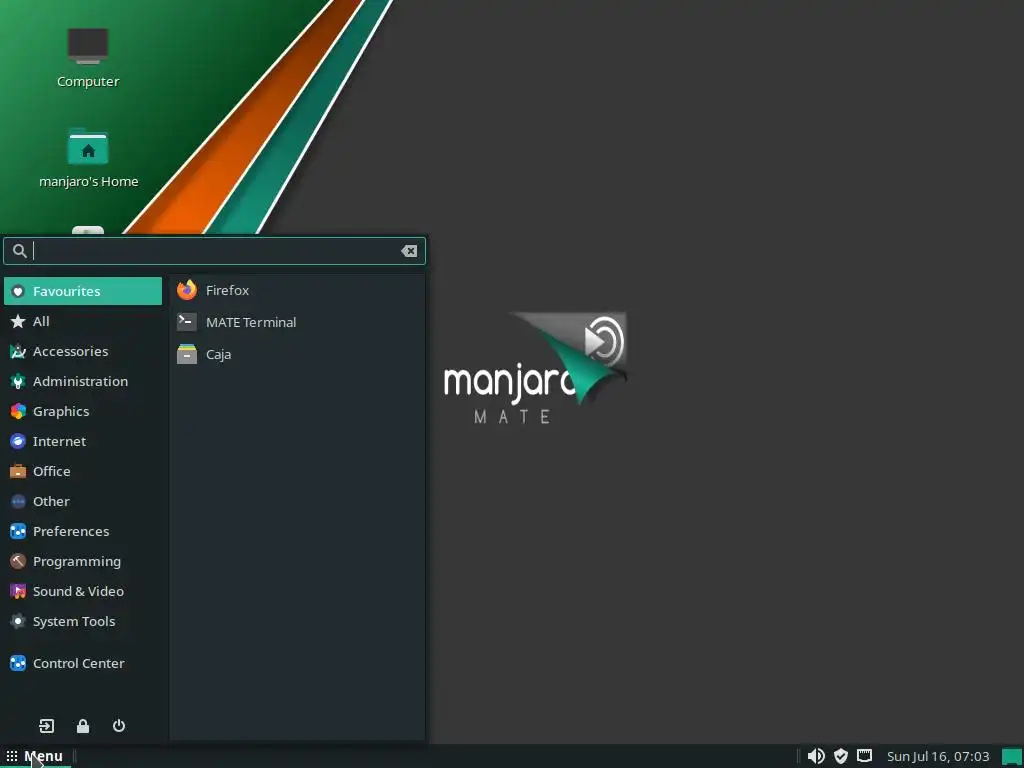Viewport: 1024px width, 768px height.
Task: Focus the menu search input box
Action: tap(214, 251)
